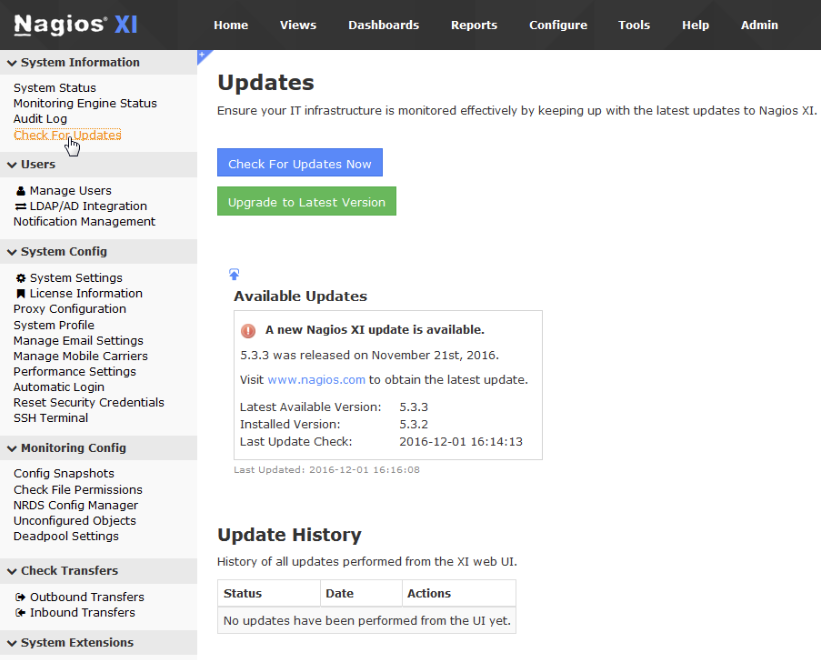Open SSH Terminal

tap(51, 418)
